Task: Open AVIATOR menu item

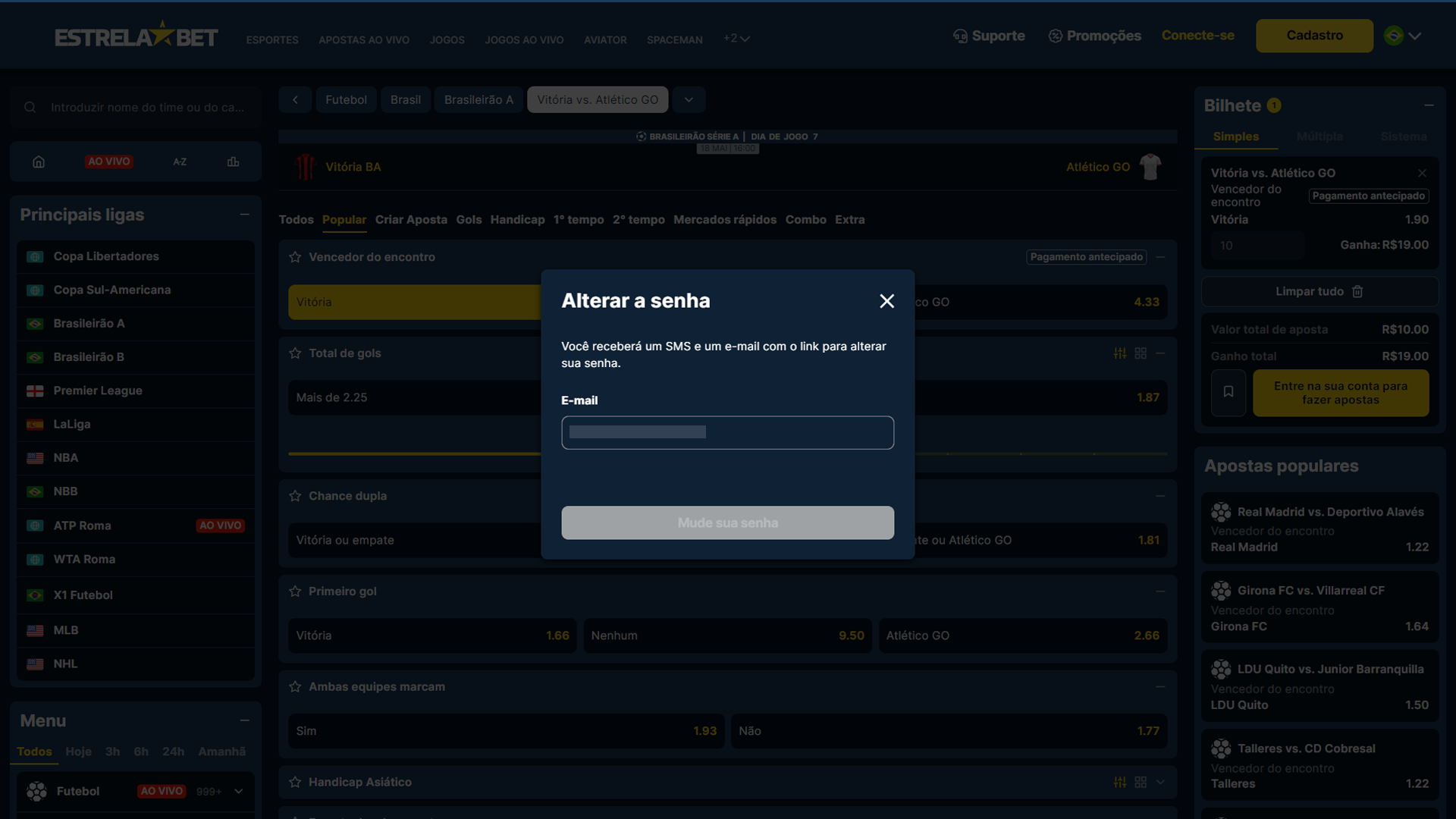Action: click(x=605, y=39)
